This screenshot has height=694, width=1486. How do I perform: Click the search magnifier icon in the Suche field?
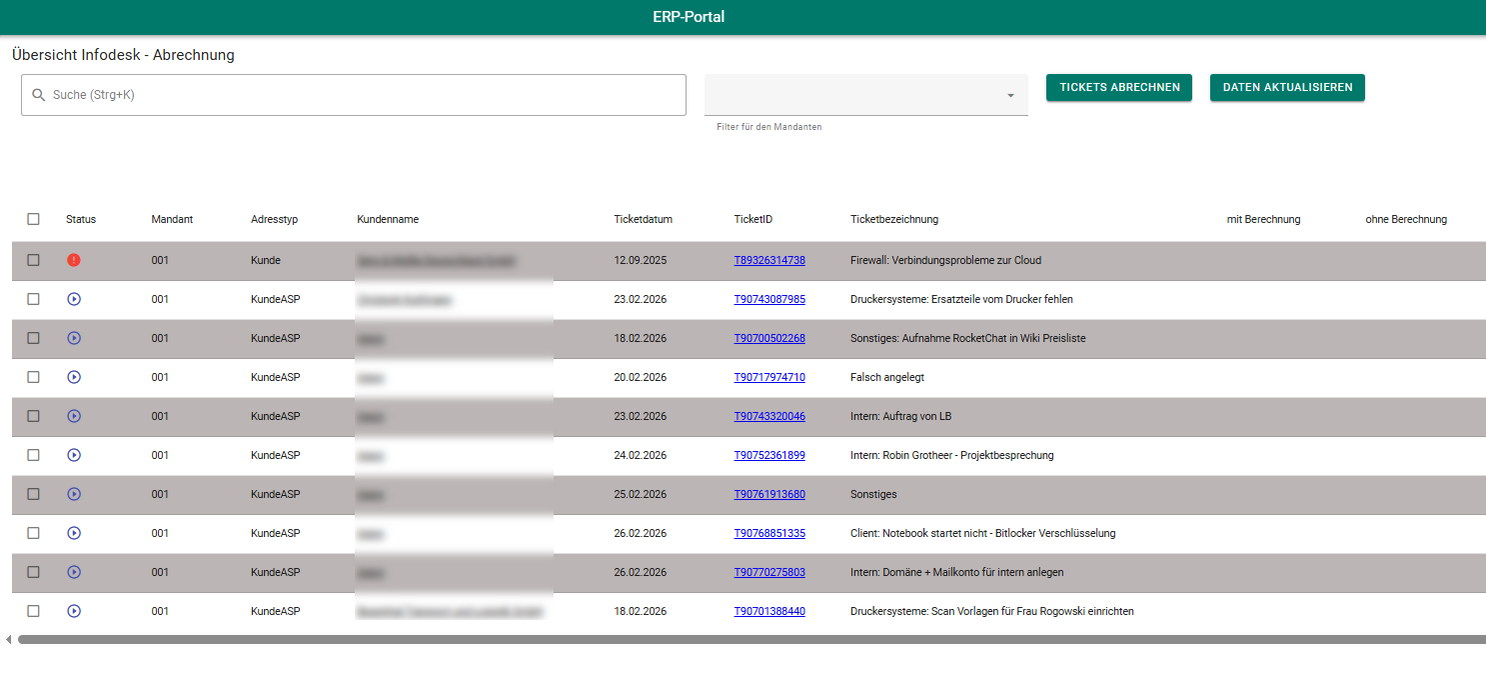click(x=38, y=94)
